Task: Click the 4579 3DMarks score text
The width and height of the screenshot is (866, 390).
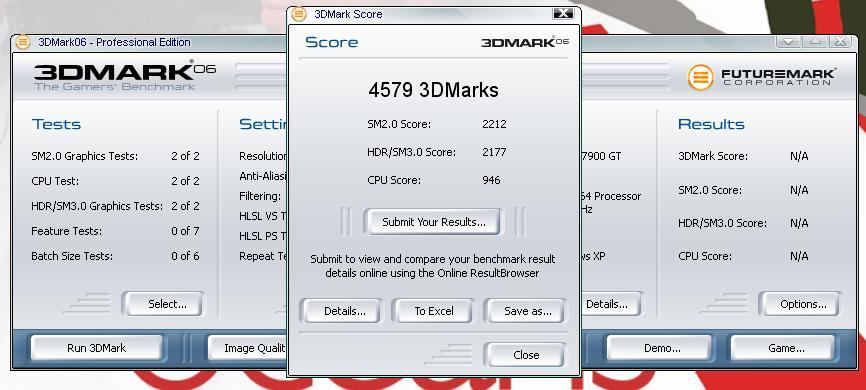Action: (434, 90)
